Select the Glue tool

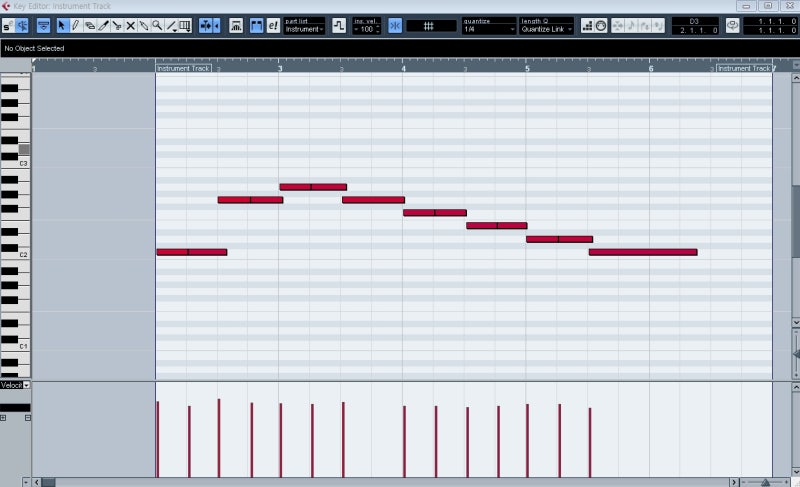(x=144, y=25)
